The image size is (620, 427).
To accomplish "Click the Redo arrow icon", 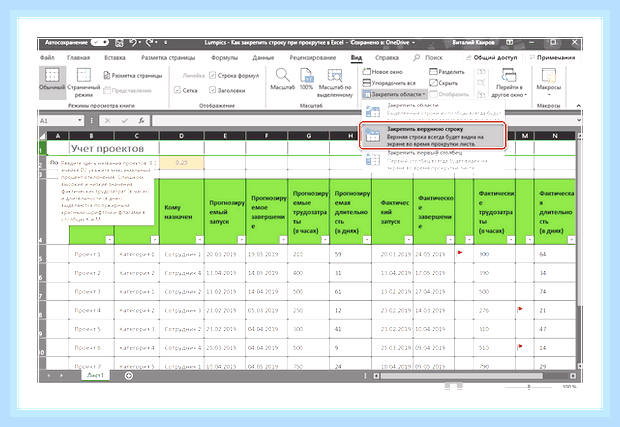I will [x=150, y=42].
